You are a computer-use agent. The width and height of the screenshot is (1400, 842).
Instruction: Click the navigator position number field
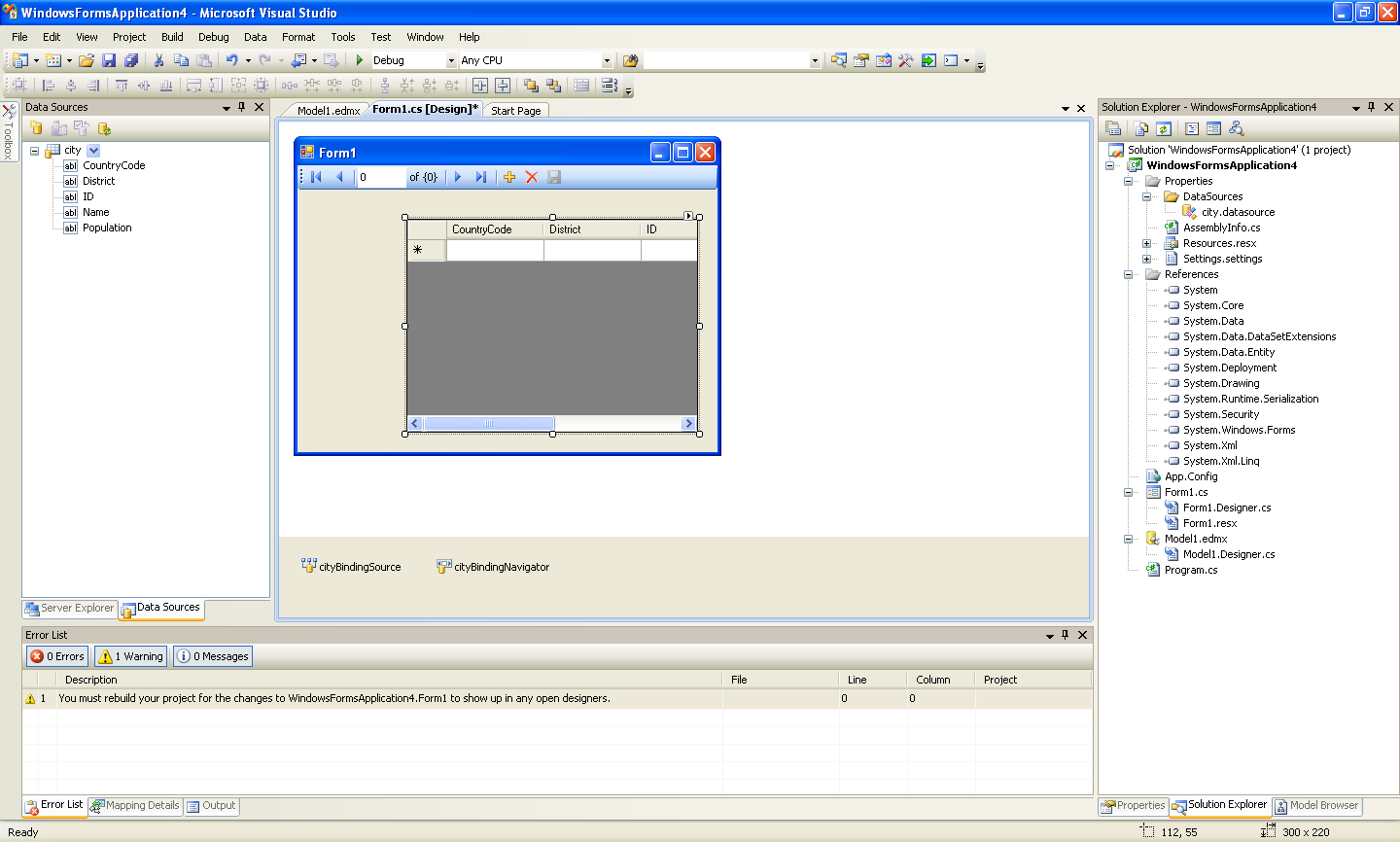click(x=379, y=177)
